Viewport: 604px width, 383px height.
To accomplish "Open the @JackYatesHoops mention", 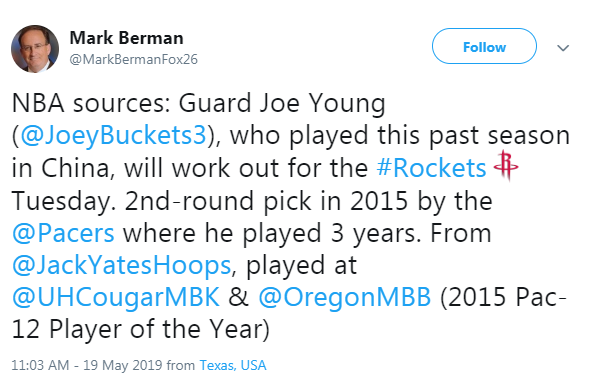I will tap(121, 266).
